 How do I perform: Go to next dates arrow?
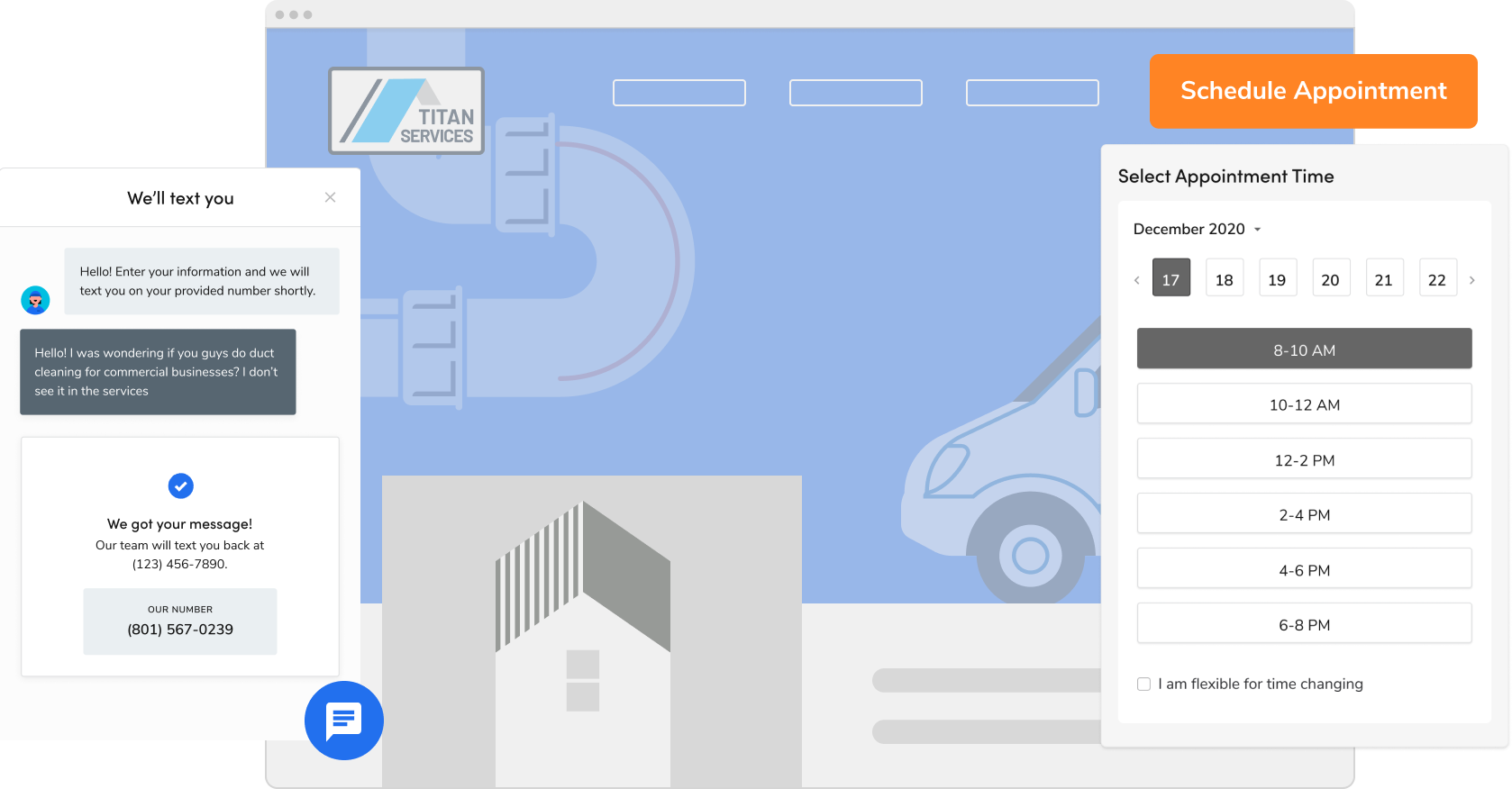[x=1472, y=280]
